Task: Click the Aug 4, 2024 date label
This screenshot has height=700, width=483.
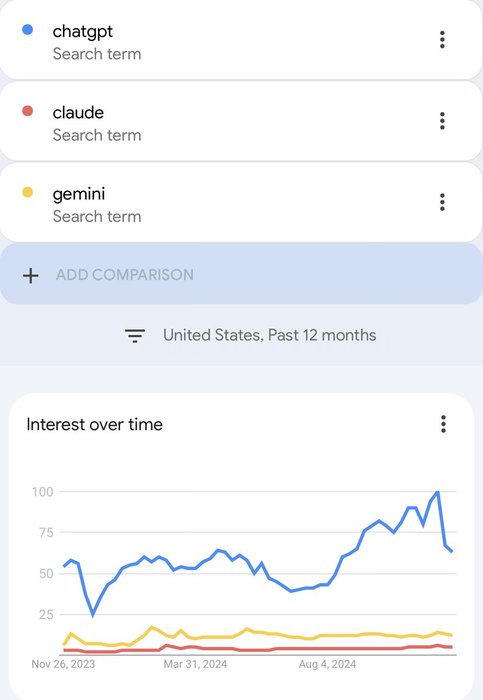Action: pos(327,664)
